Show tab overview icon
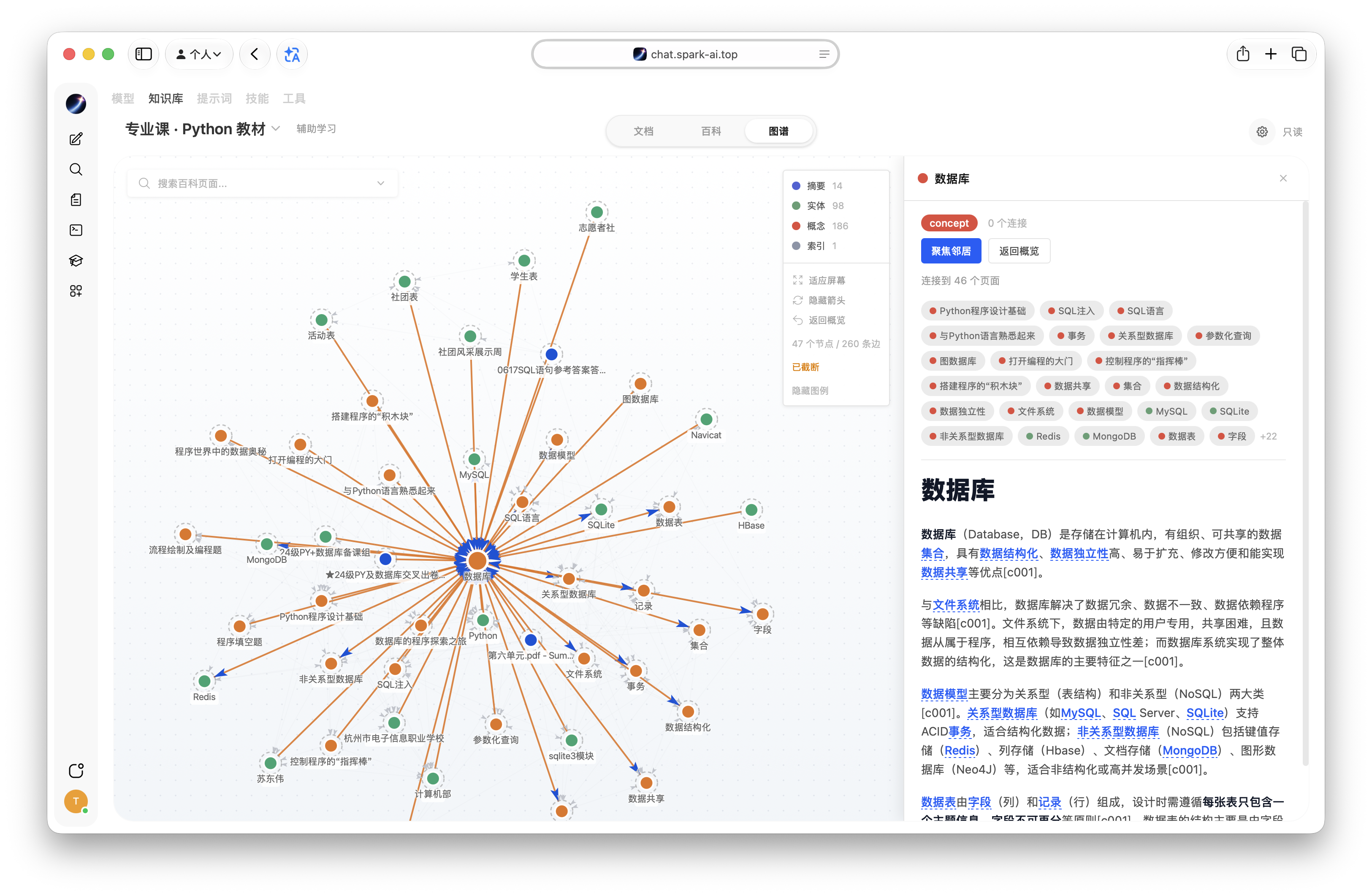1372x896 pixels. (x=1299, y=54)
